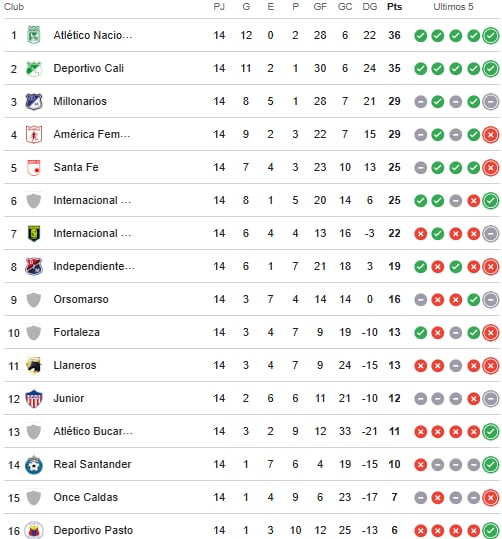Click América Femenino's latest loss indicator
This screenshot has height=539, width=502.
491,134
